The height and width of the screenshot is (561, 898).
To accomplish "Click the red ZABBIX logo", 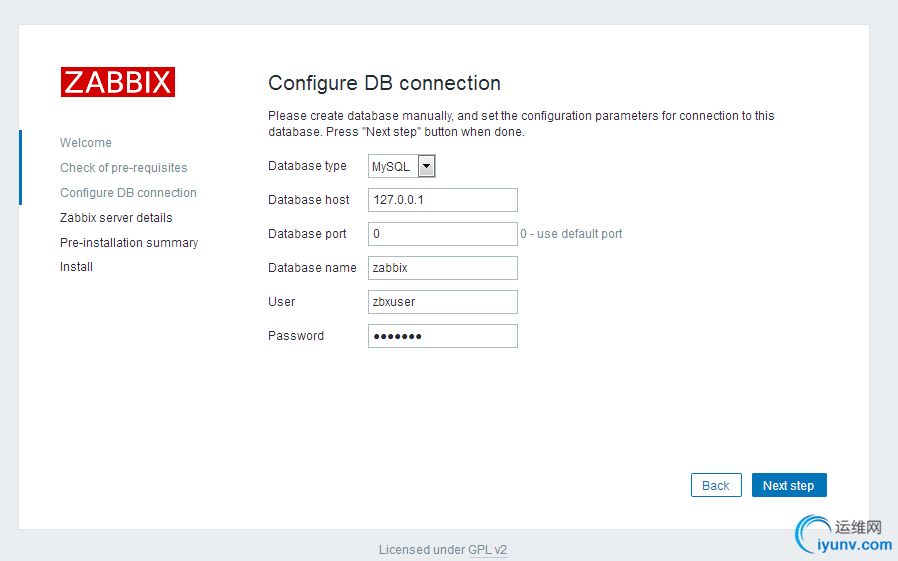I will coord(118,82).
